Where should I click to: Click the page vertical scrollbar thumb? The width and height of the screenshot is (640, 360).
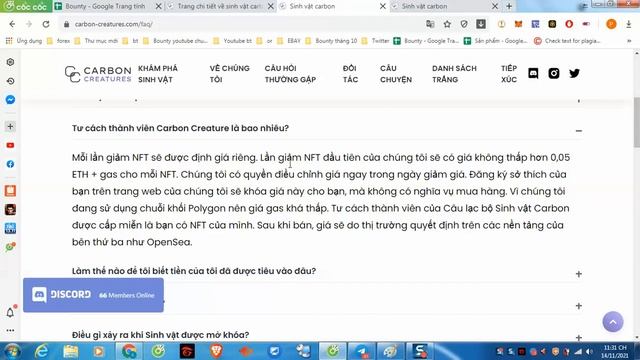point(636,122)
